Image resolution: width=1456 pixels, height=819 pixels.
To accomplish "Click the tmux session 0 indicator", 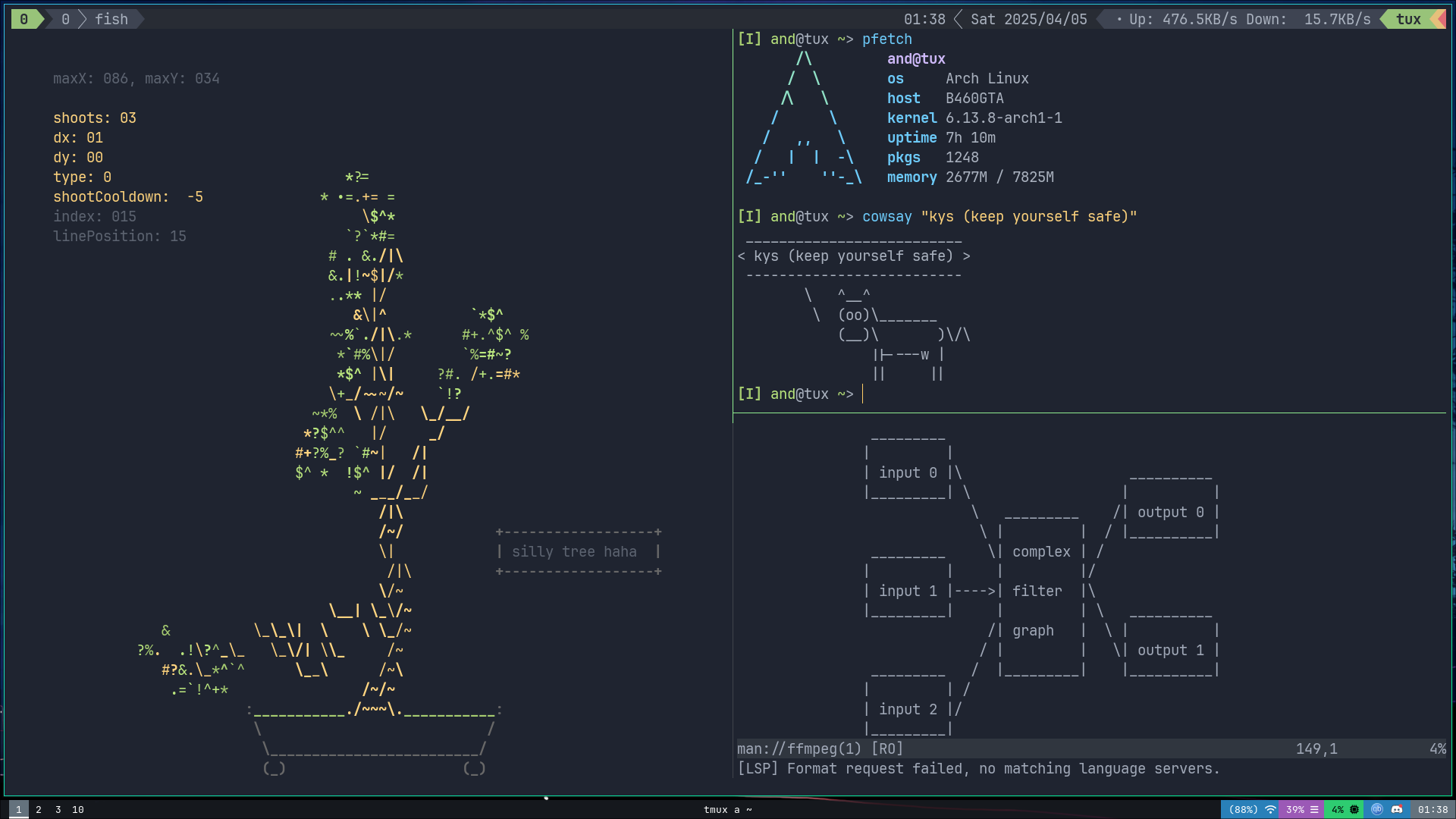I will [x=24, y=19].
